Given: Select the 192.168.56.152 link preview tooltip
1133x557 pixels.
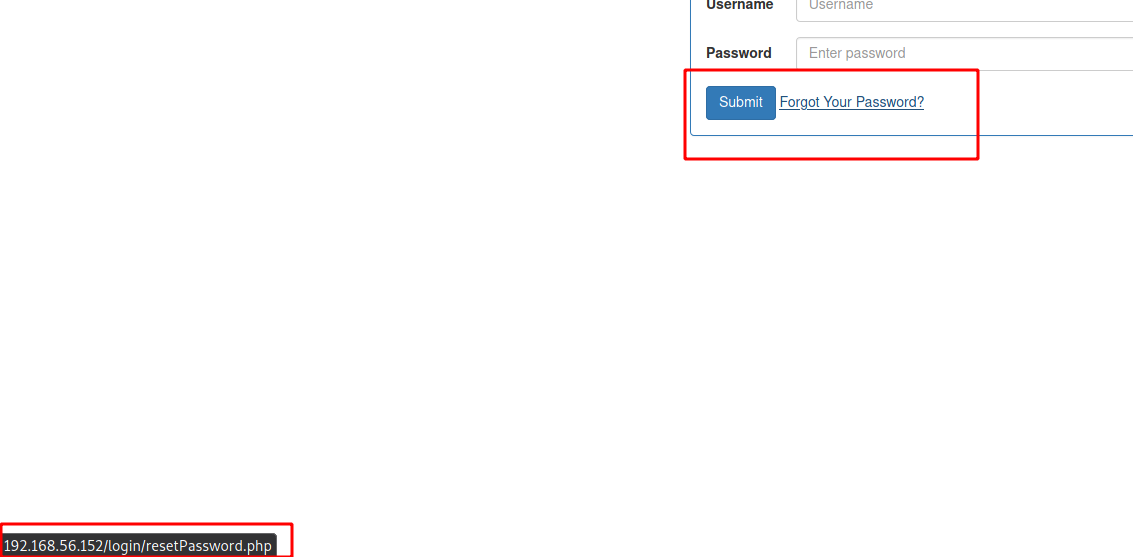Looking at the screenshot, I should pos(139,545).
